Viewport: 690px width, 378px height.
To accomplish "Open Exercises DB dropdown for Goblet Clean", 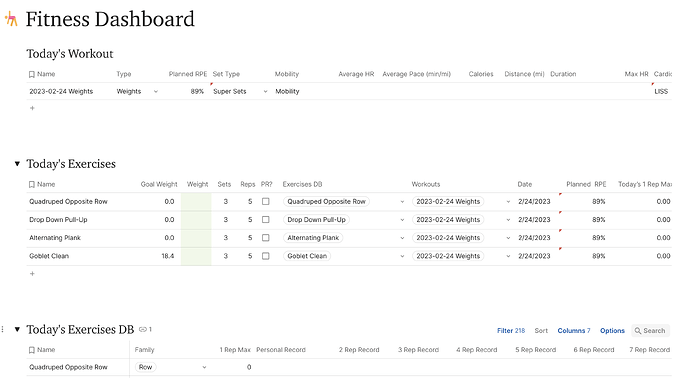I will (402, 256).
